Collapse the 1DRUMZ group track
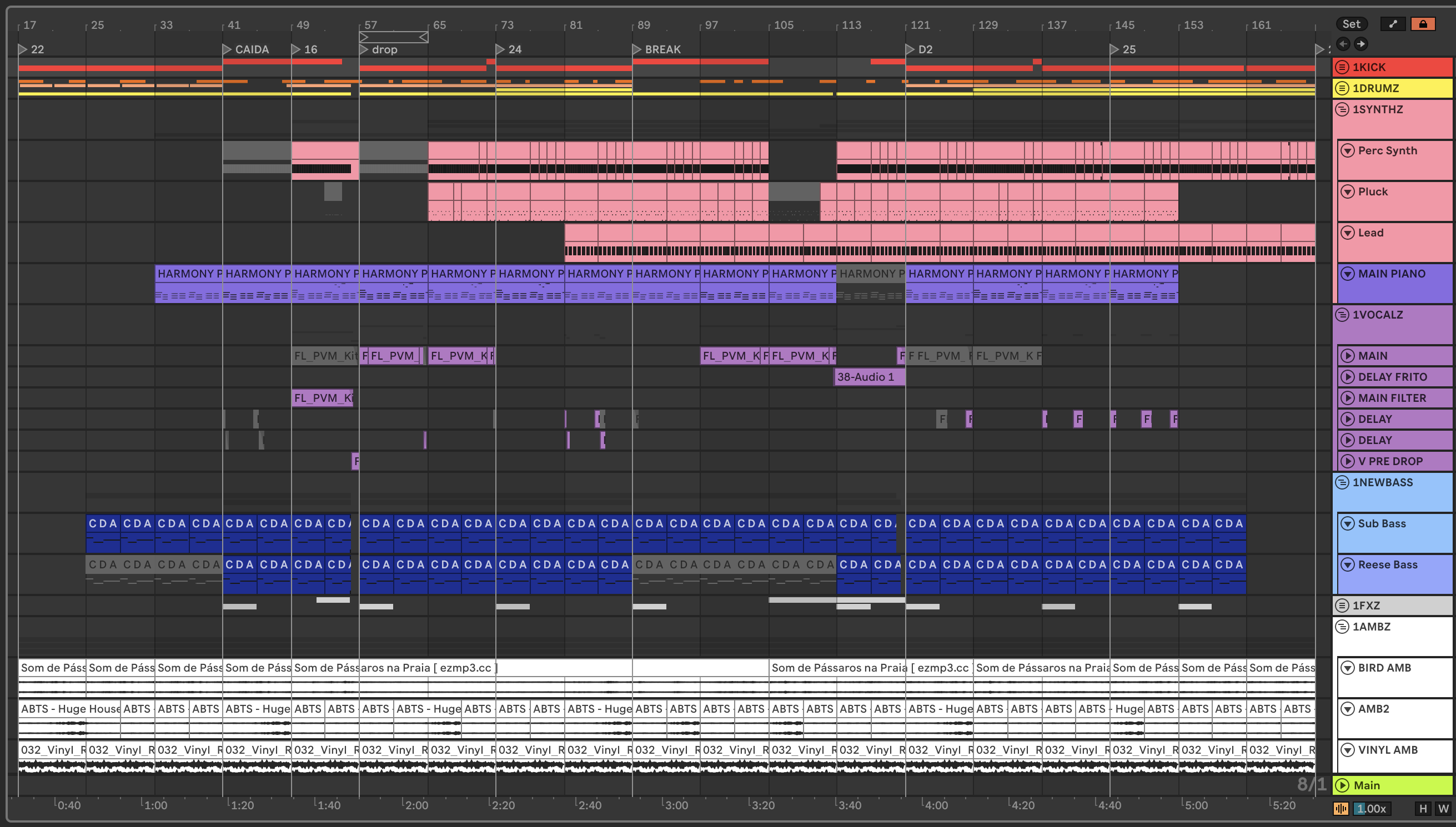This screenshot has width=1456, height=827. (x=1342, y=88)
